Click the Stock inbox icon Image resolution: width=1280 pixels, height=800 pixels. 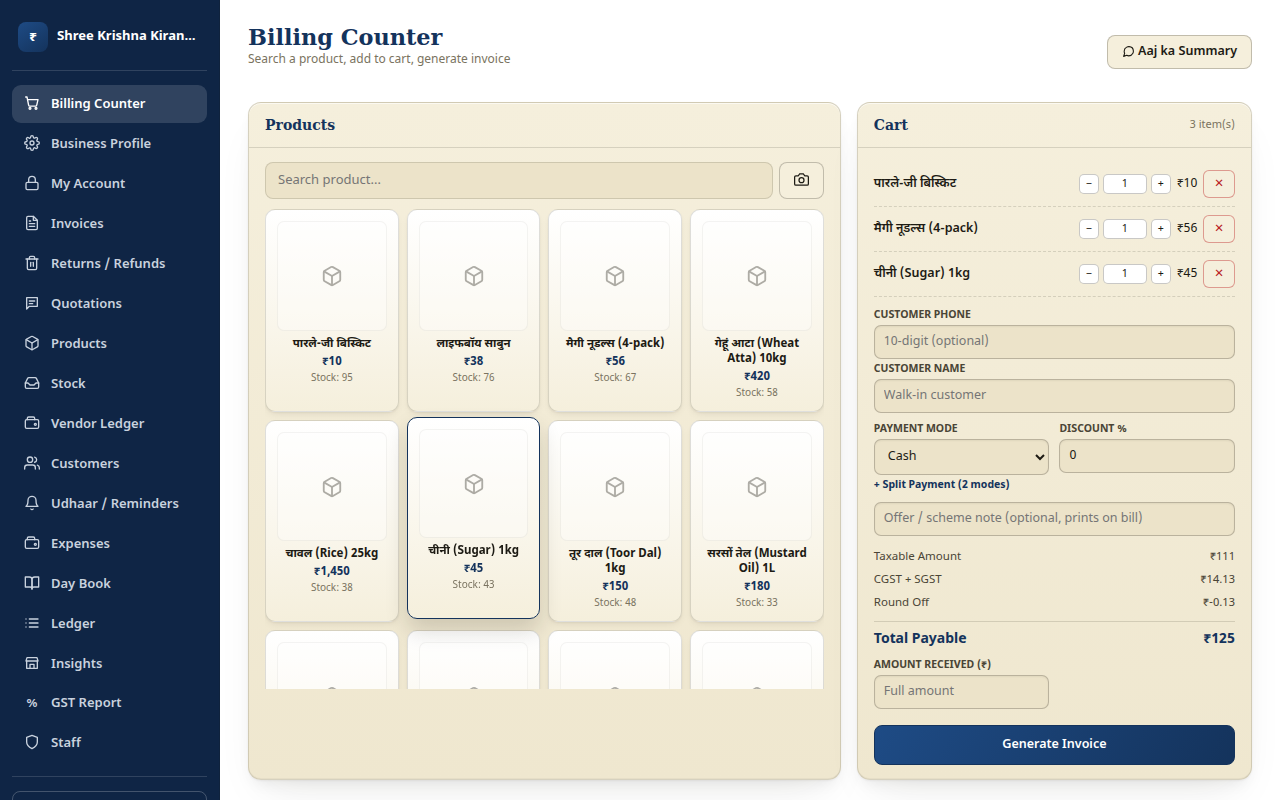click(32, 383)
